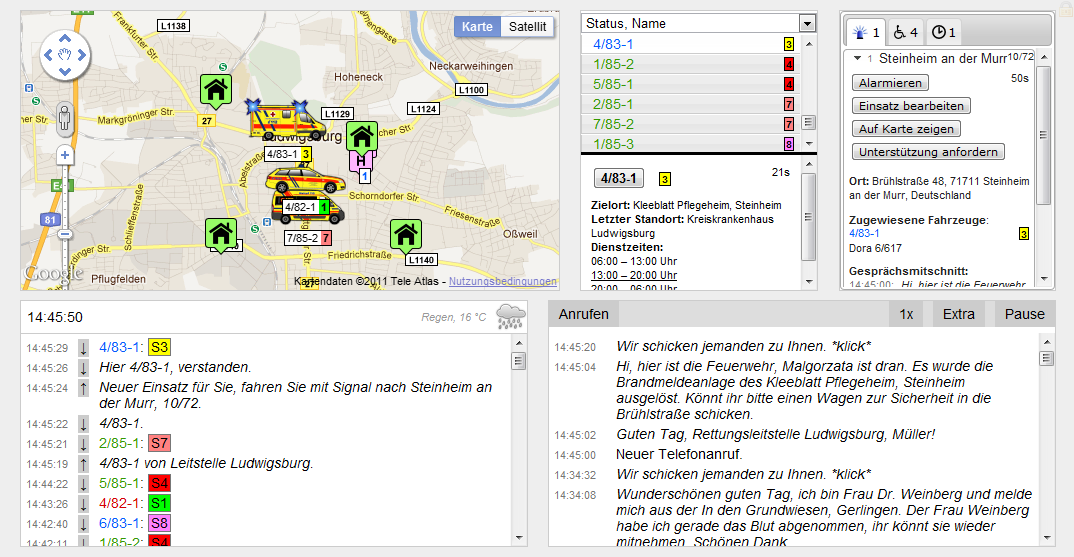Select vehicle 5/85-1 in the status list
Image resolution: width=1074 pixels, height=557 pixels.
point(690,84)
